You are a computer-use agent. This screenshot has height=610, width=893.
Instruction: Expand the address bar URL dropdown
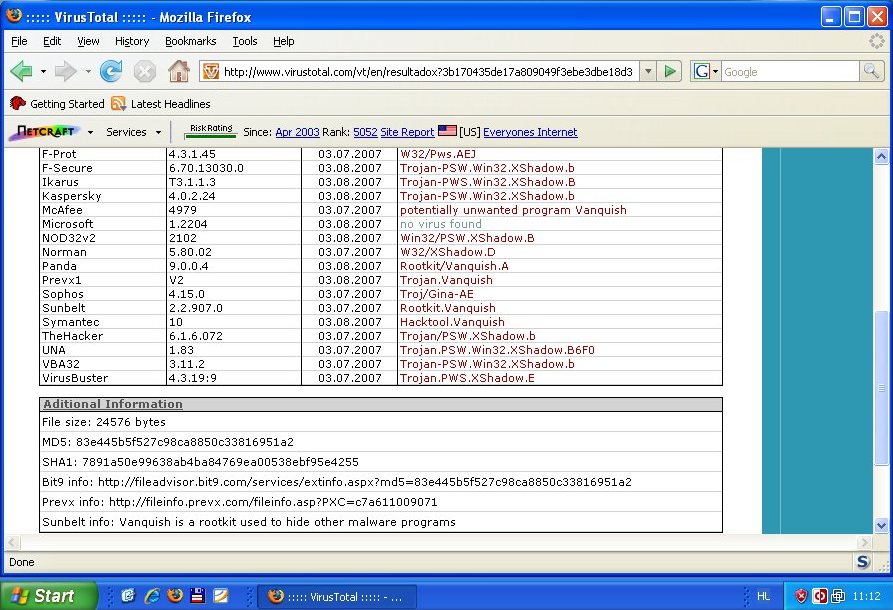point(648,72)
